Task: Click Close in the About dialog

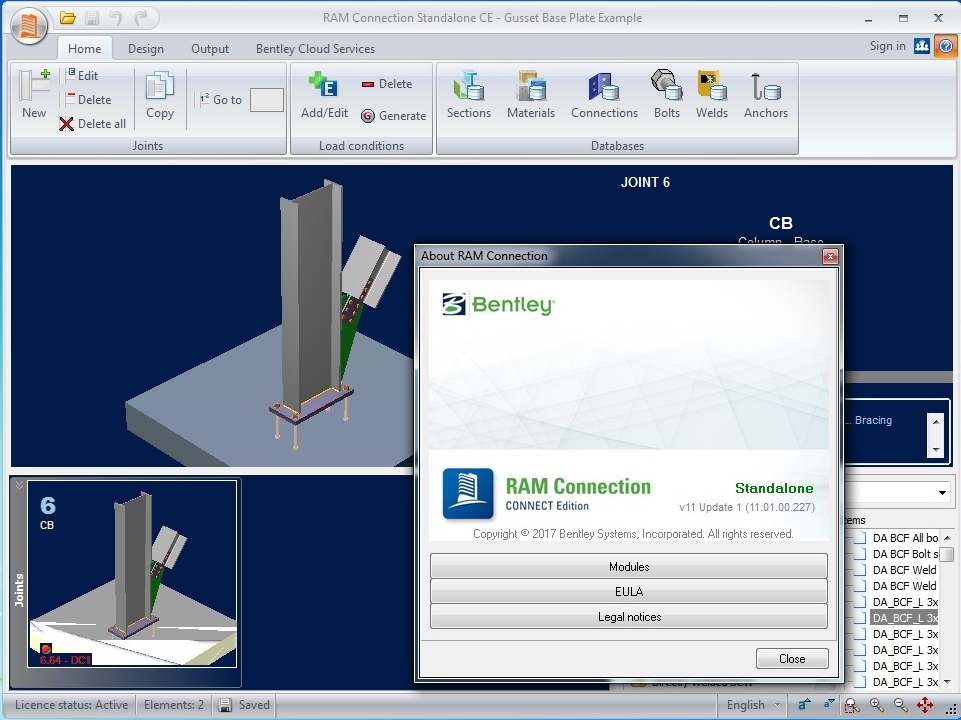Action: tap(792, 659)
